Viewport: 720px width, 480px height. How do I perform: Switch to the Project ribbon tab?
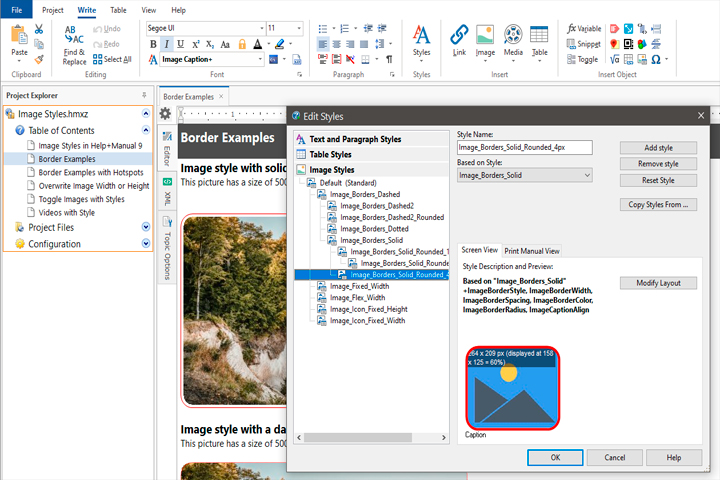pyautogui.click(x=53, y=10)
